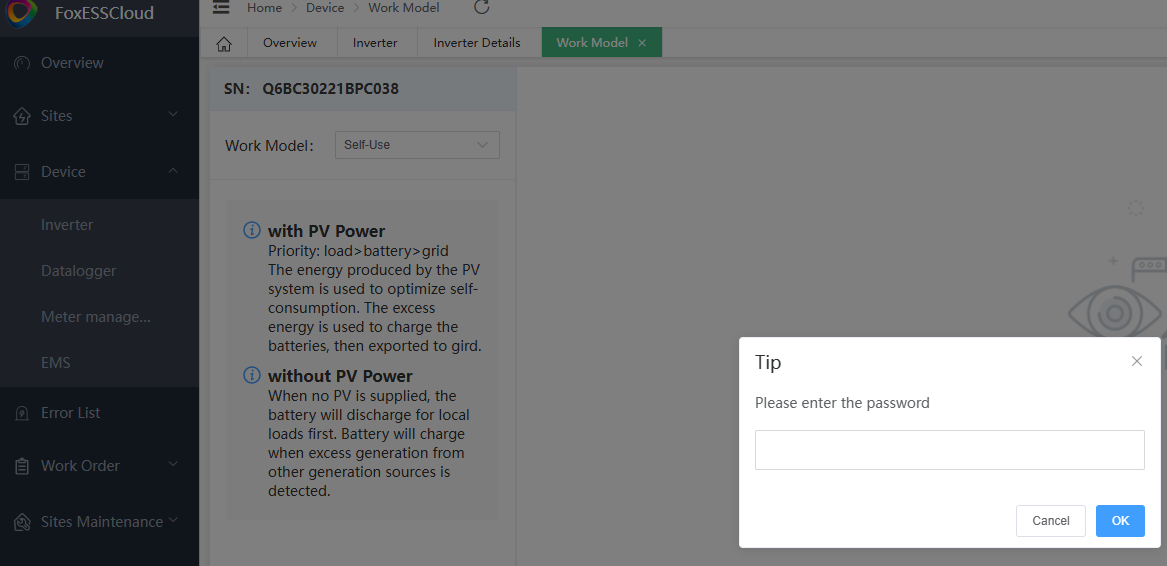1167x566 pixels.
Task: Click the info icon beside 'without PV Power'
Action: click(252, 376)
